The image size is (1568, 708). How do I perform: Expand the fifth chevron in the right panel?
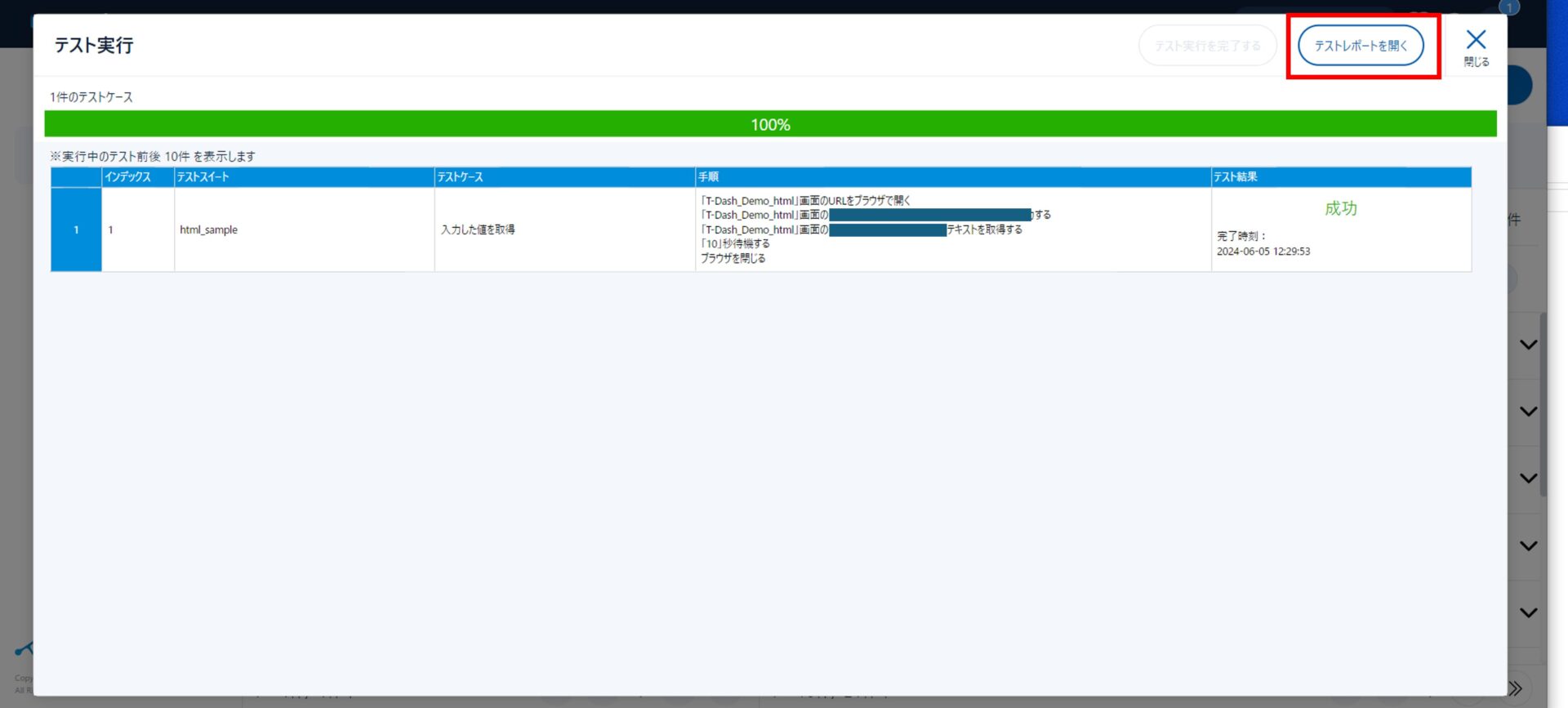[x=1529, y=612]
